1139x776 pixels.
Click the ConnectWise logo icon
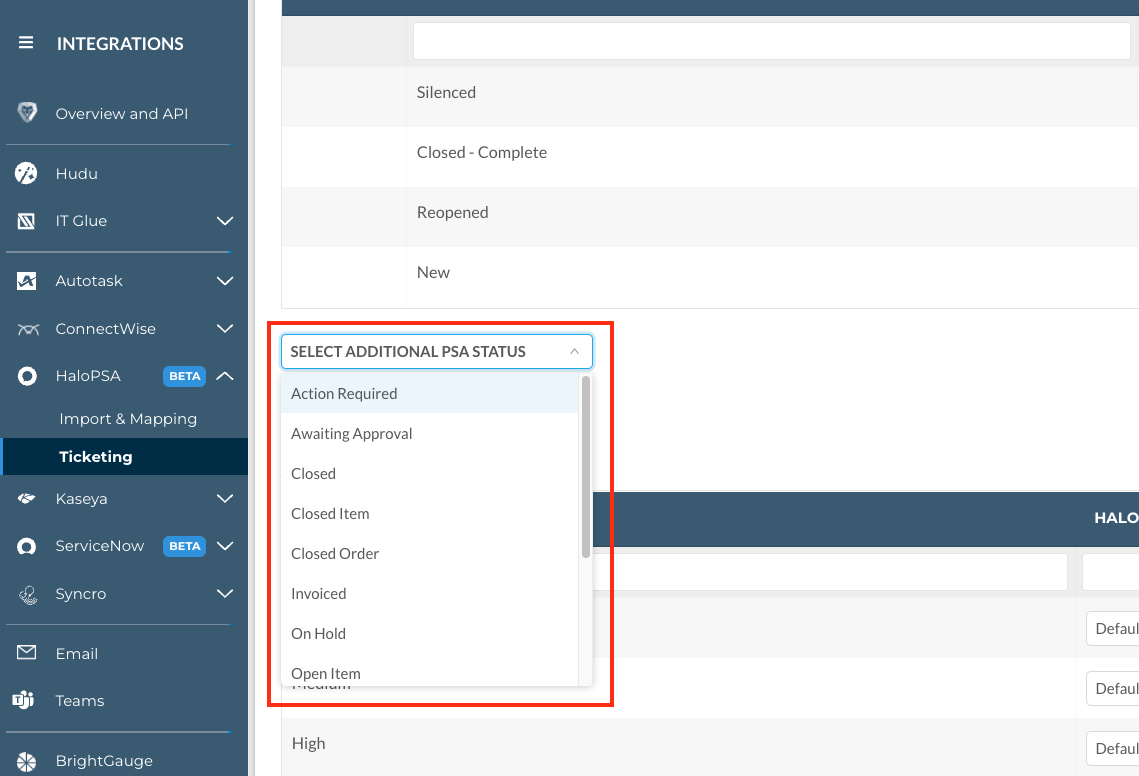pos(28,329)
